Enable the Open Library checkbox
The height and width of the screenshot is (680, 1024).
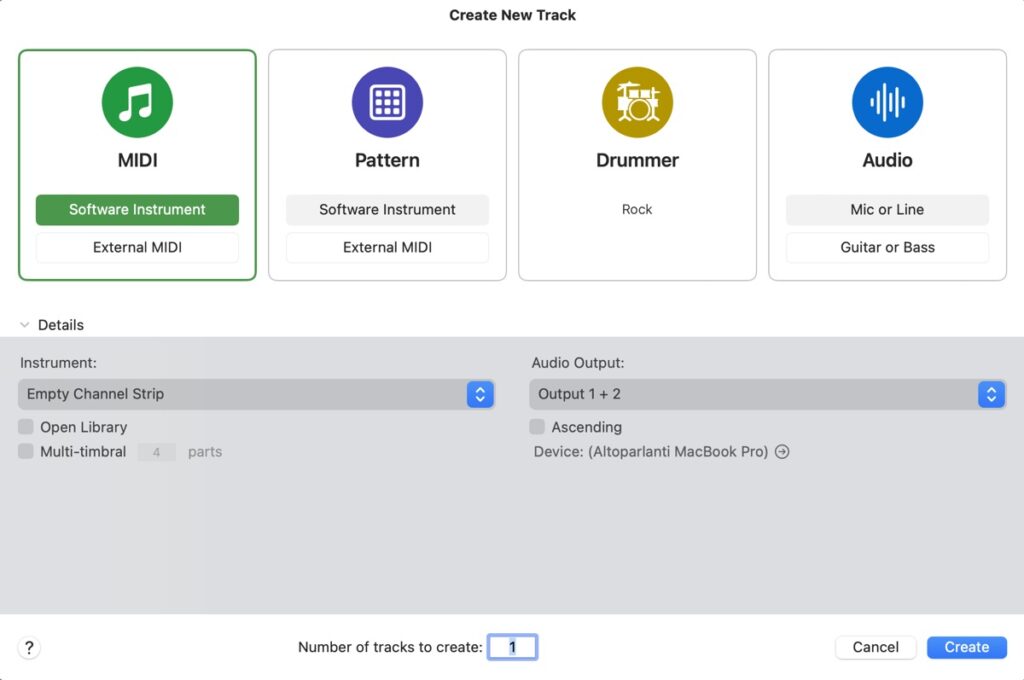(26, 427)
